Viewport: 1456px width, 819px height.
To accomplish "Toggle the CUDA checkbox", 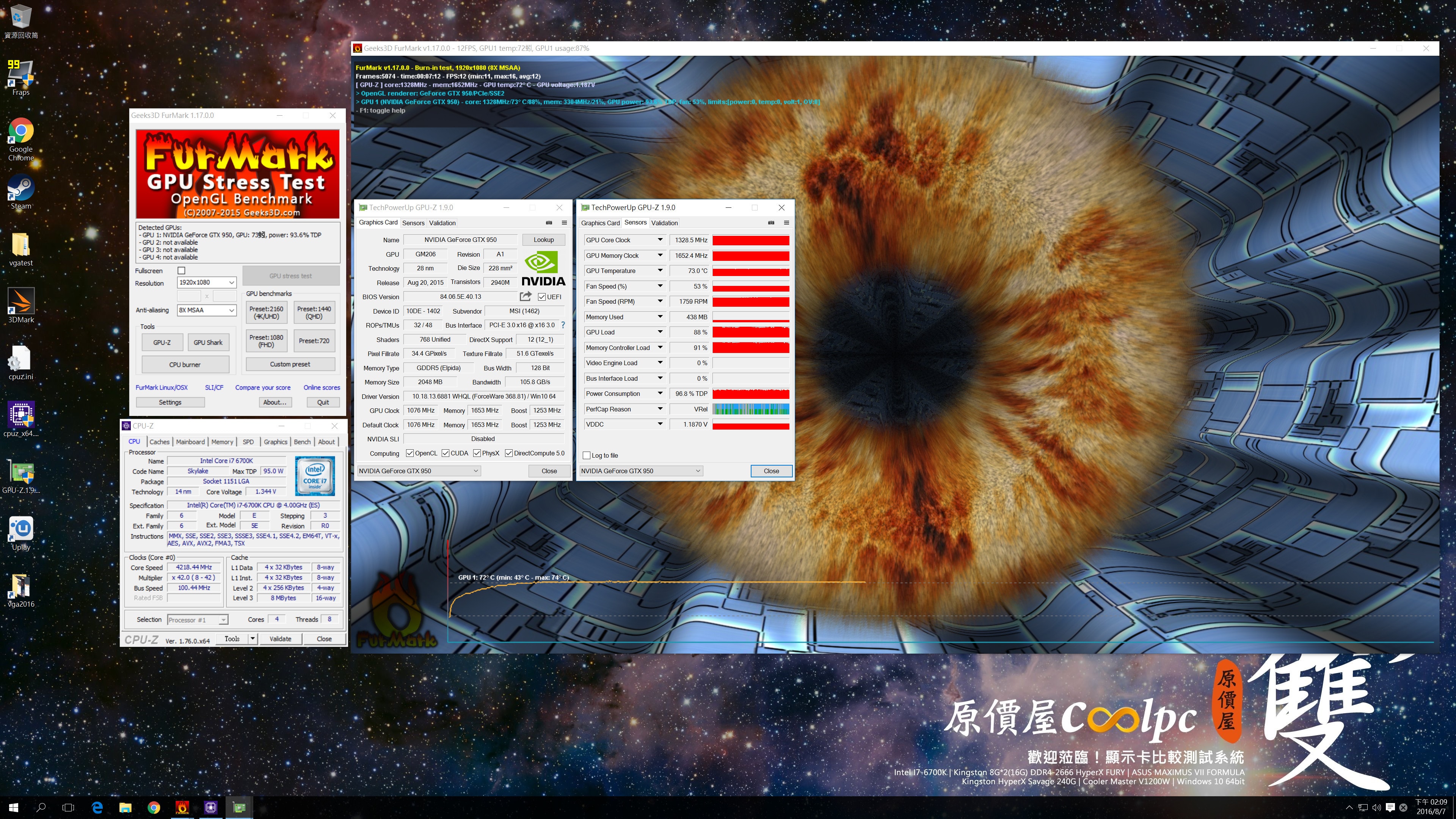I will [x=446, y=453].
